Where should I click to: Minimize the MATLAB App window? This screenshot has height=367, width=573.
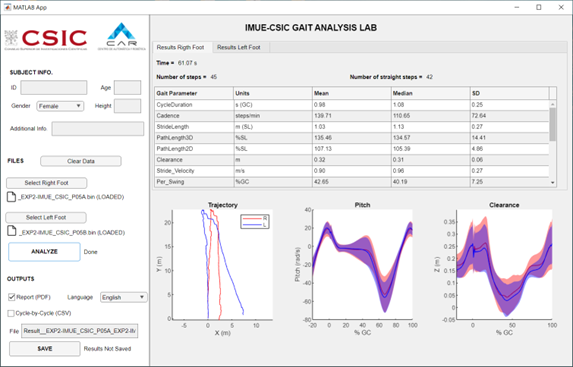tap(517, 7)
